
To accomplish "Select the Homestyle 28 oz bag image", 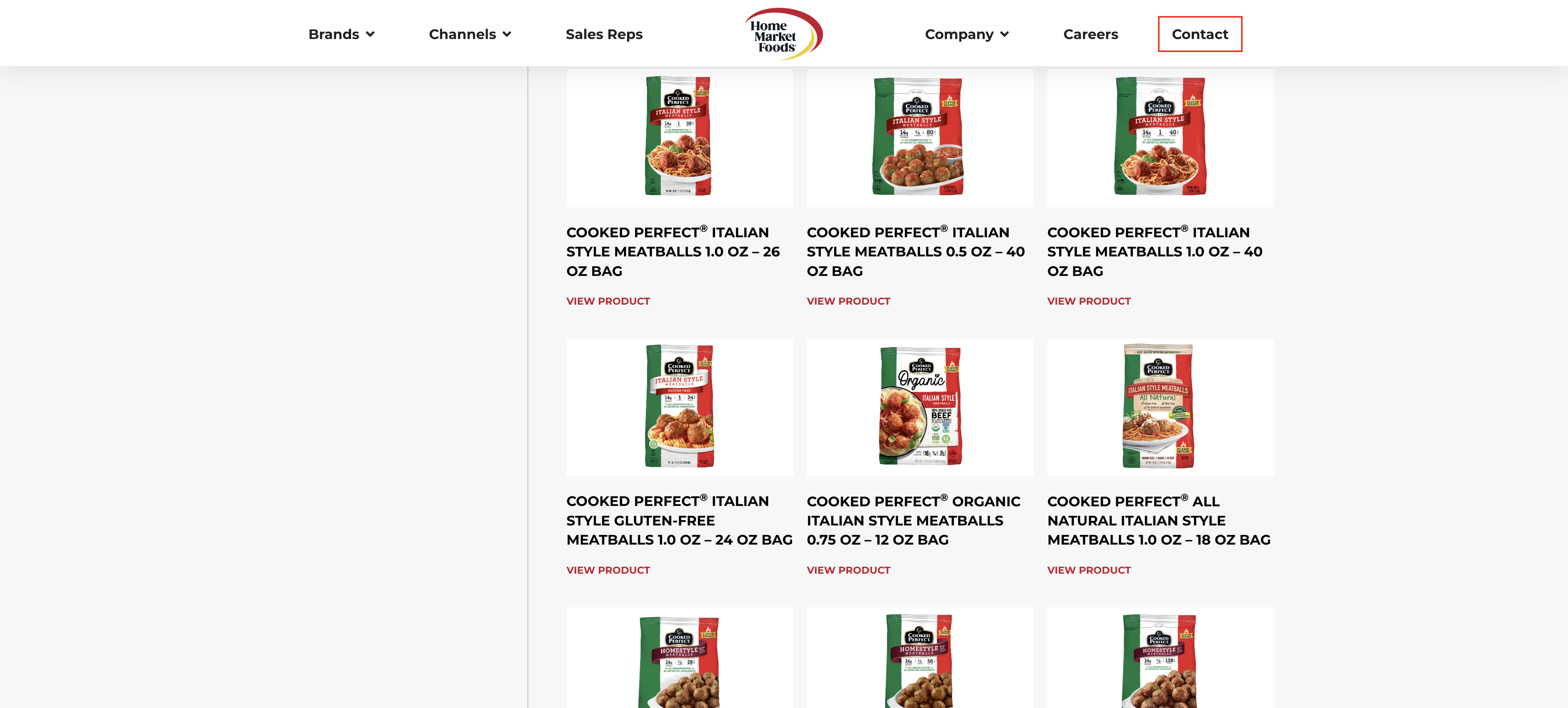I will [679, 657].
